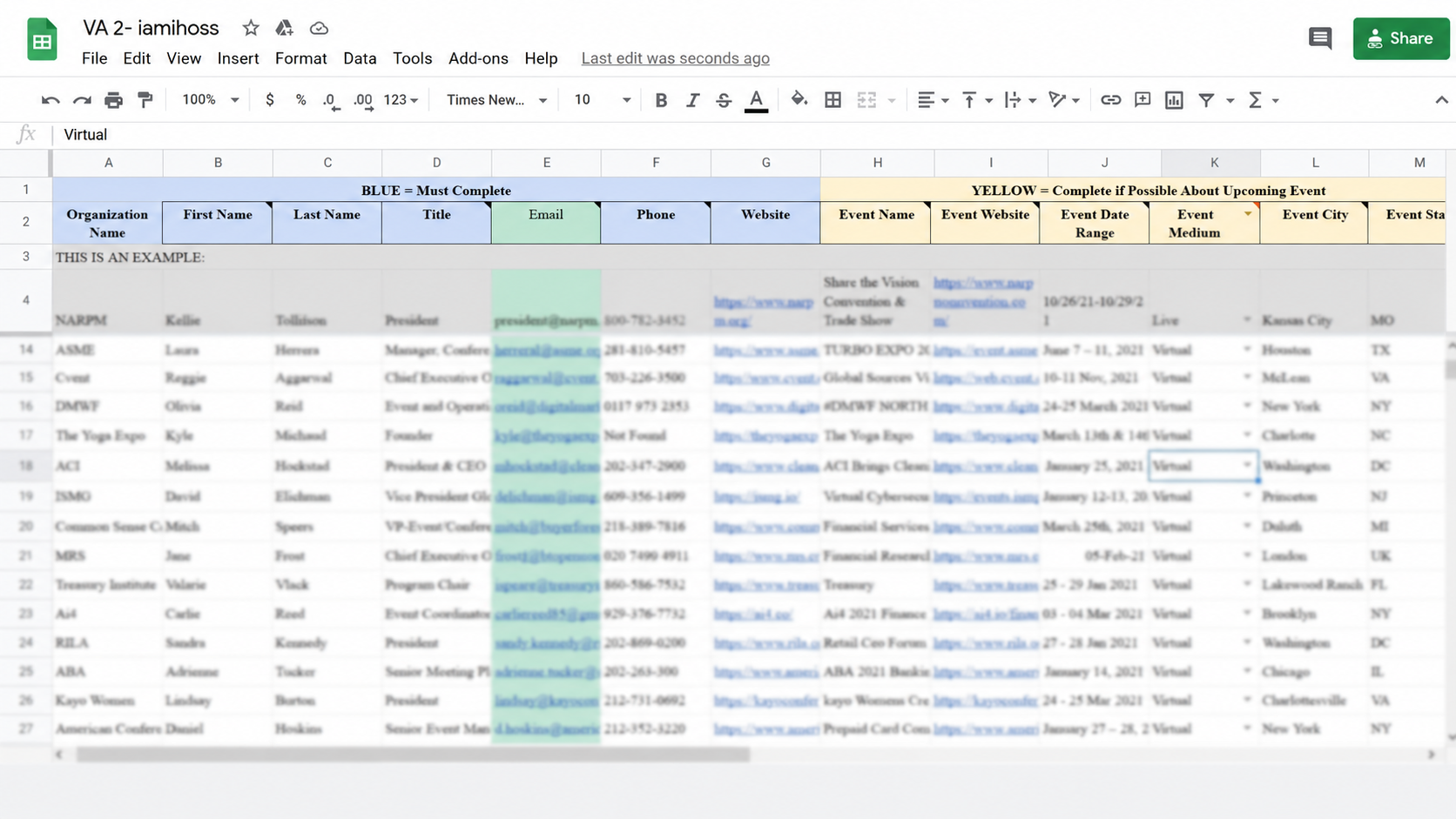The height and width of the screenshot is (819, 1456).
Task: Open the font size 10 dropdown
Action: click(602, 100)
